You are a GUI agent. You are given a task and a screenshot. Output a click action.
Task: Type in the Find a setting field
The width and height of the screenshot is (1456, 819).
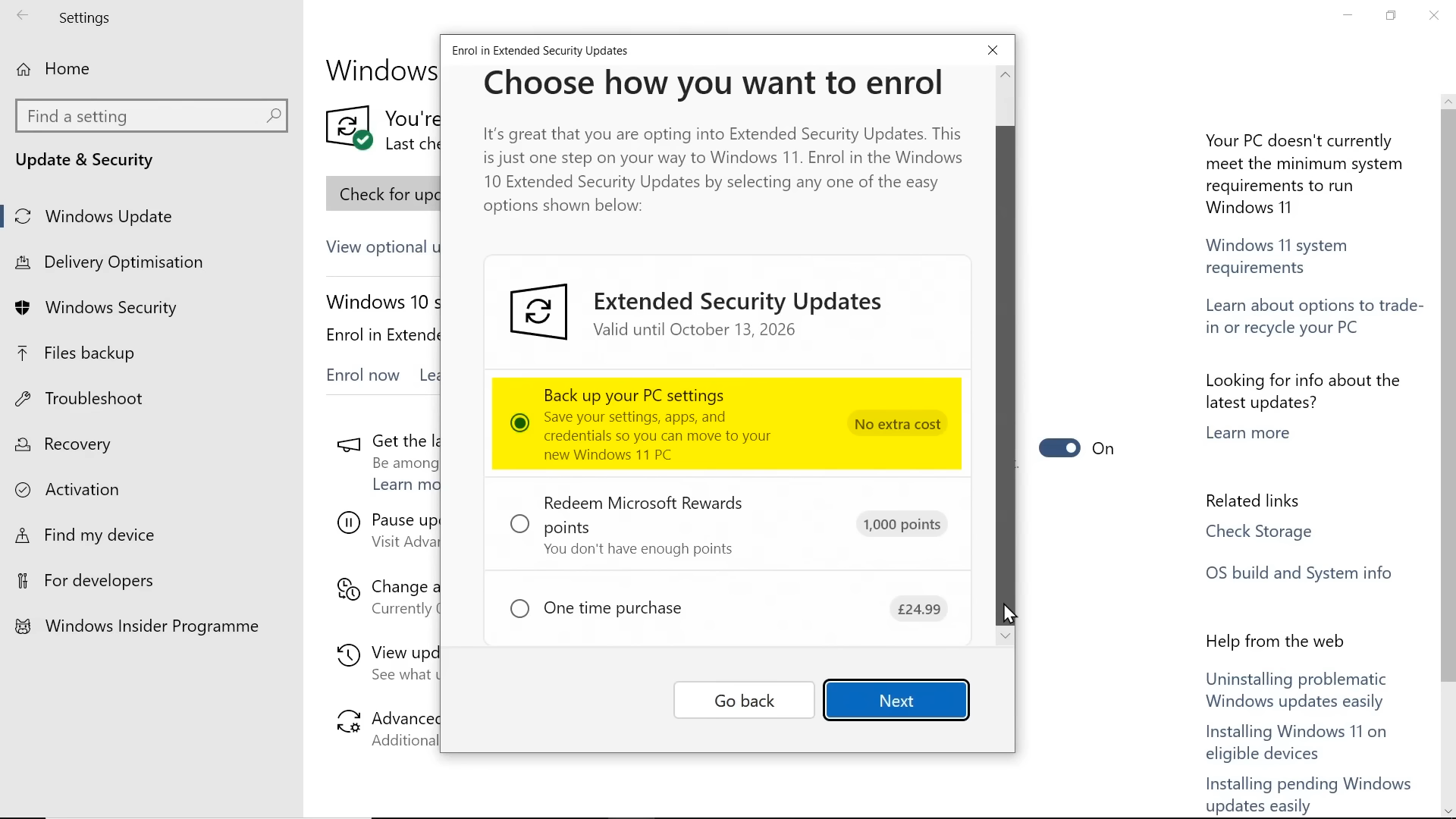140,116
